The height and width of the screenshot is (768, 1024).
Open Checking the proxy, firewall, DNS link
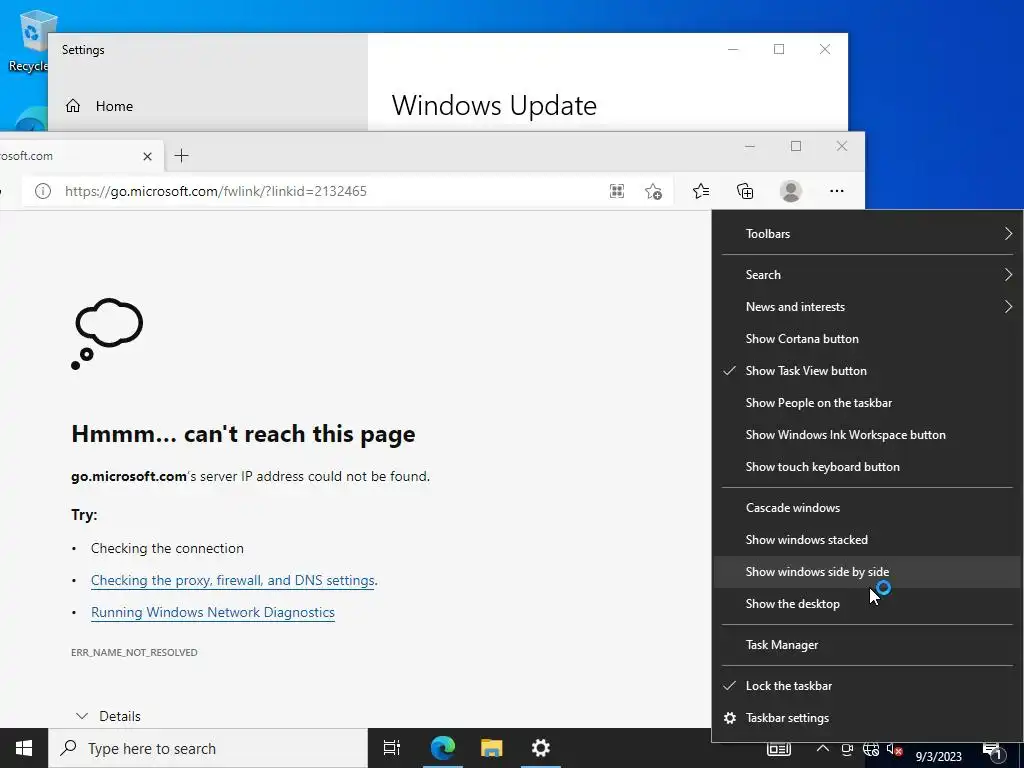[x=232, y=580]
